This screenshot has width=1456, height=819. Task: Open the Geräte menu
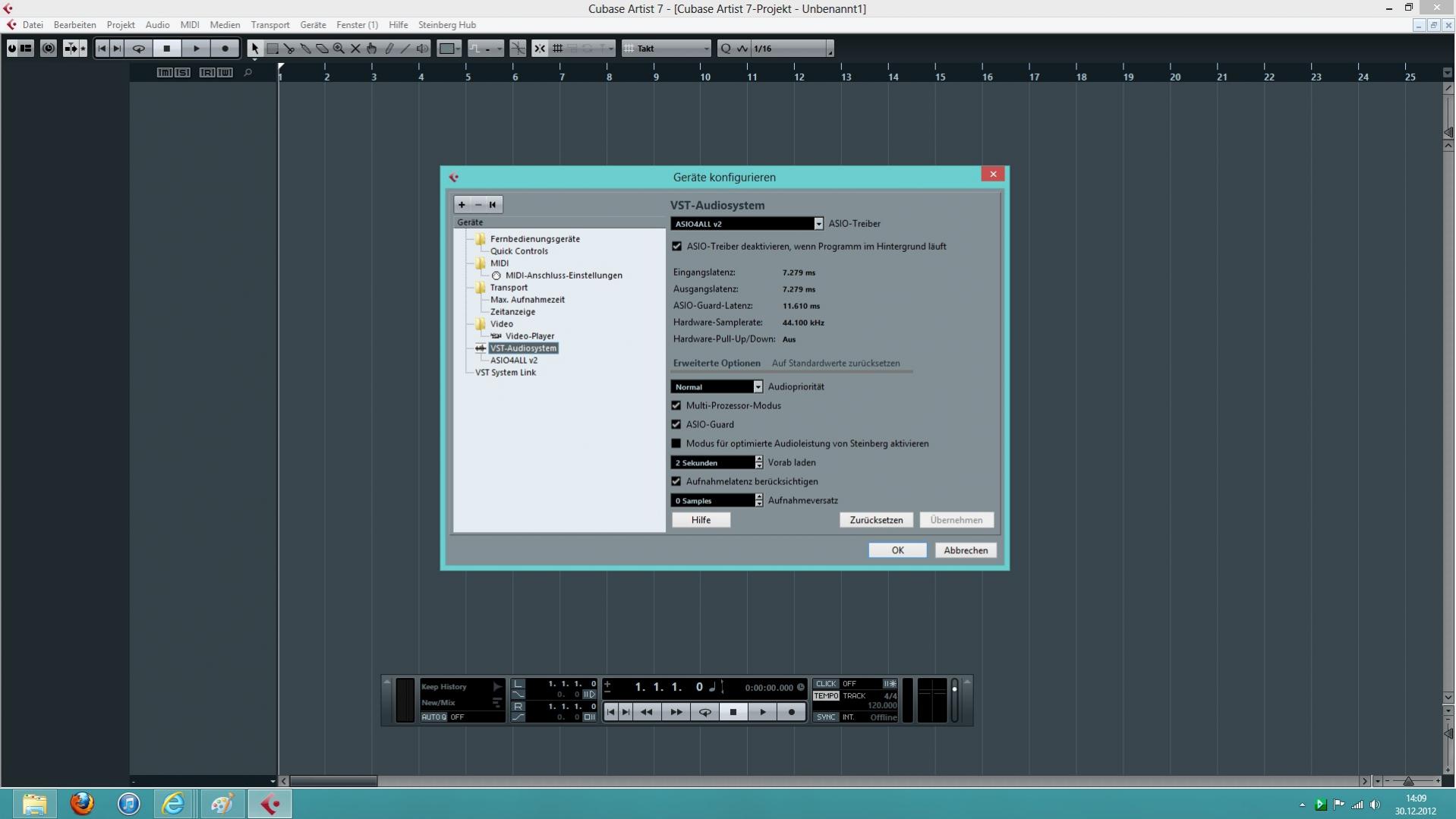(x=313, y=25)
